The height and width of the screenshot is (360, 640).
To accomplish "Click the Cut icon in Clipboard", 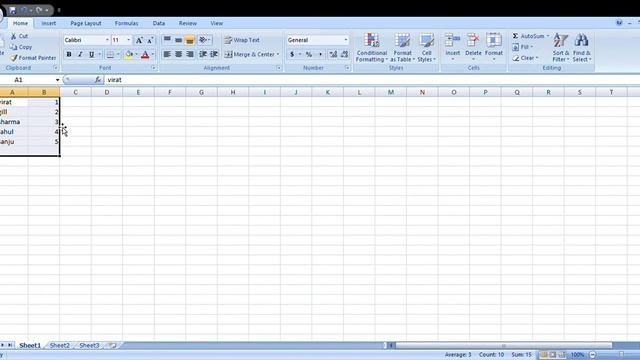I will [13, 36].
